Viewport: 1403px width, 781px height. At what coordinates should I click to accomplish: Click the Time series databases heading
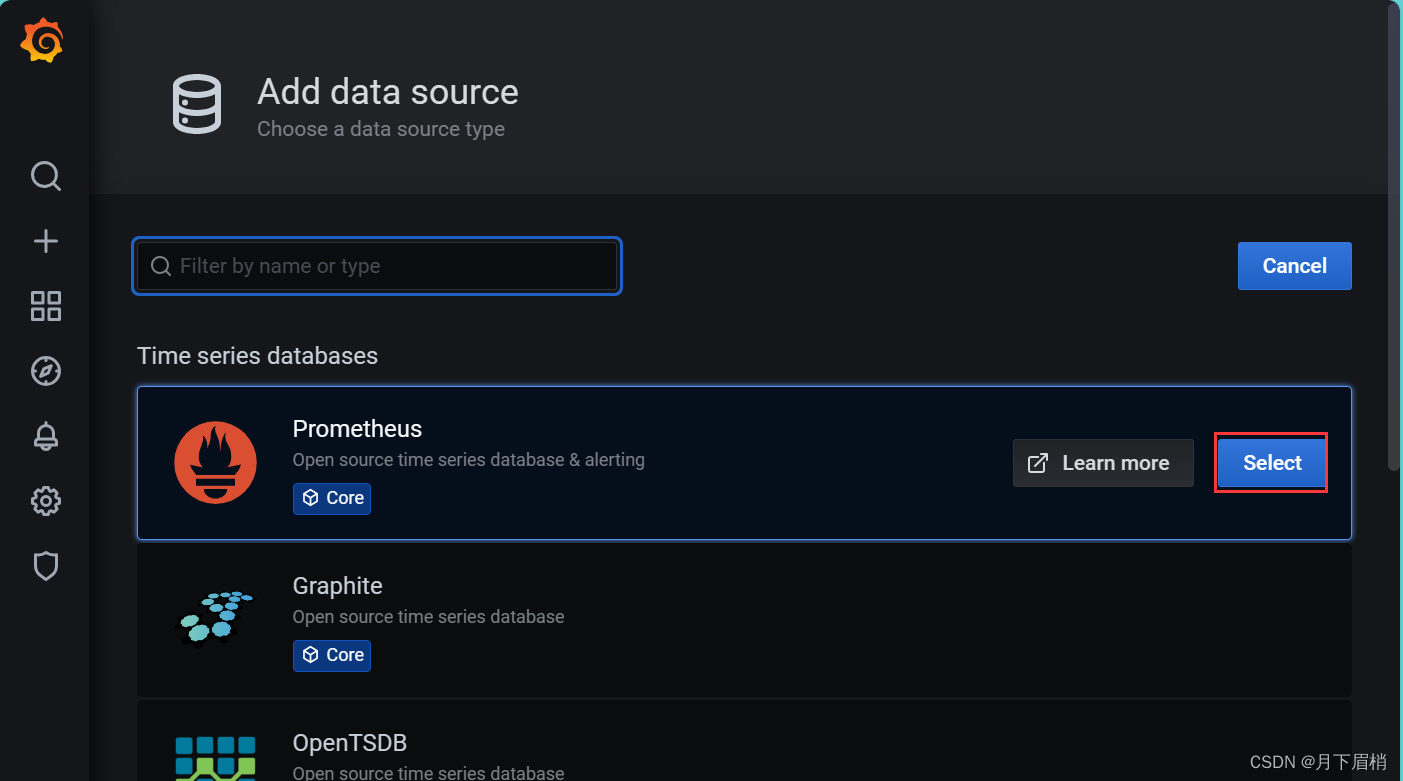[x=257, y=356]
